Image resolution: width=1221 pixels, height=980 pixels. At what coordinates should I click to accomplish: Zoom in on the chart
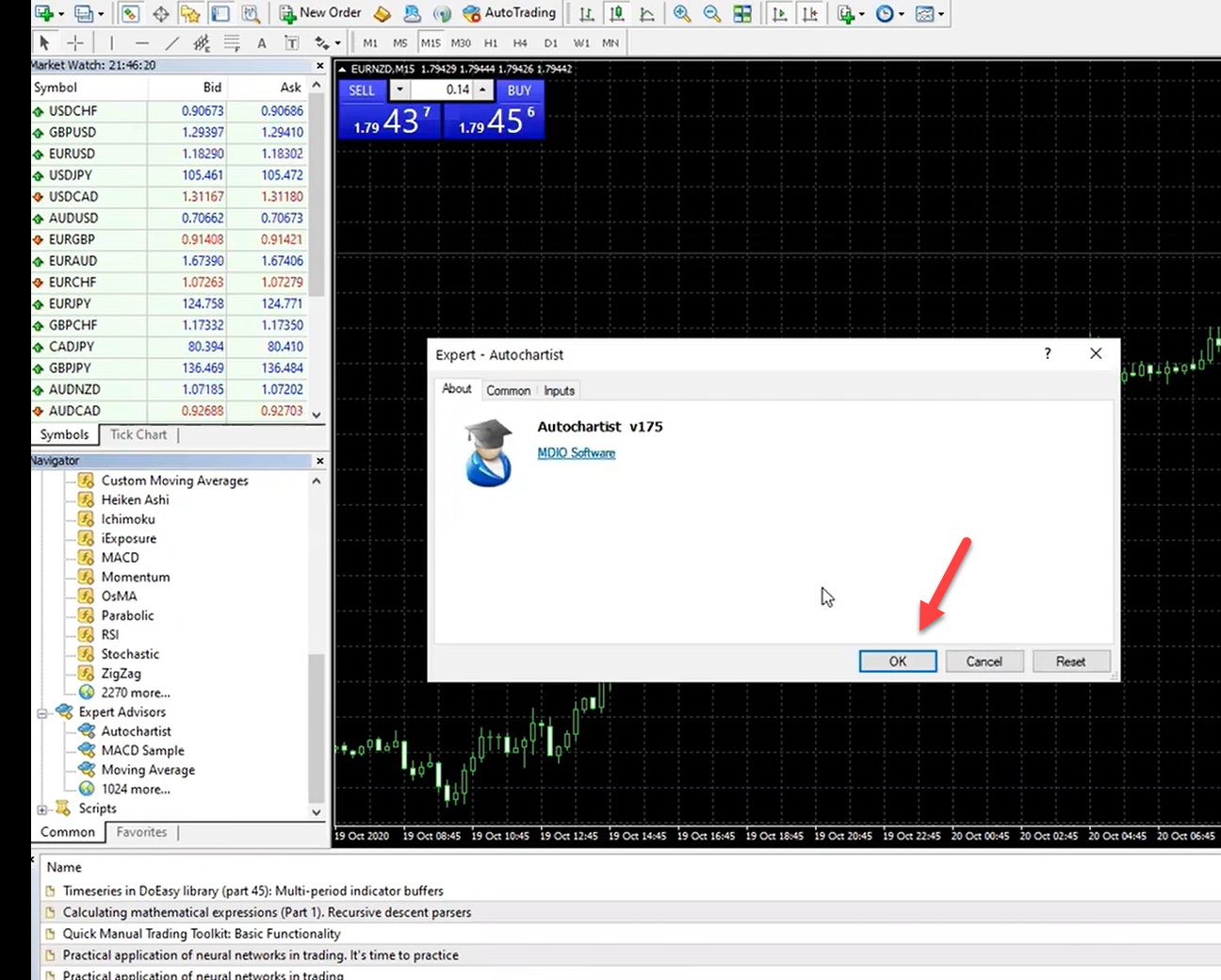tap(681, 13)
